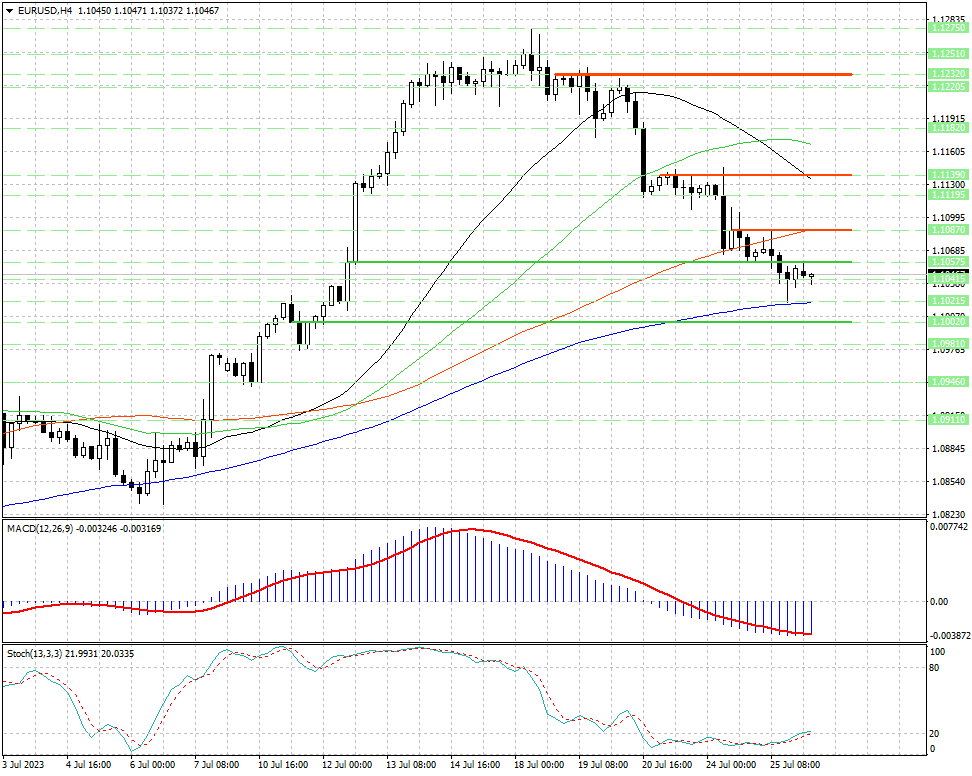Click the 1.11915 price scale value
Screen dimensions: 972x776
(x=948, y=118)
